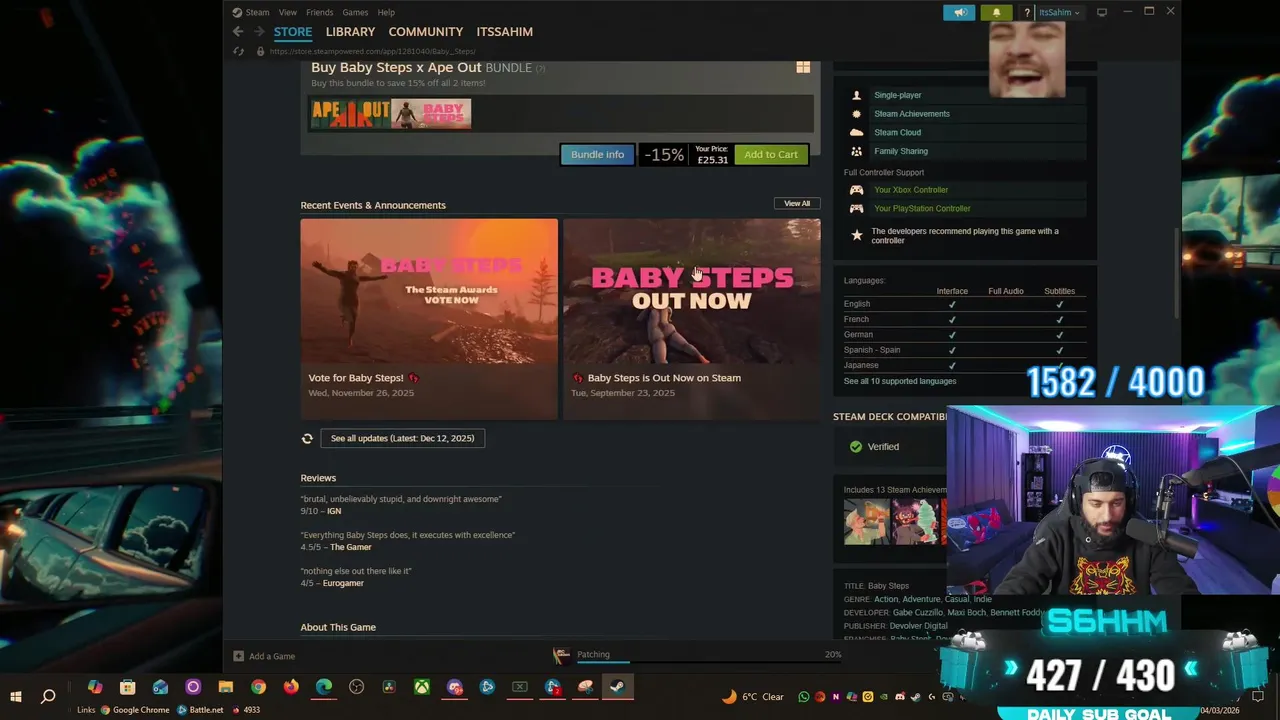Open Microsoft Edge from taskbar
Viewport: 1280px width, 720px height.
[x=324, y=687]
